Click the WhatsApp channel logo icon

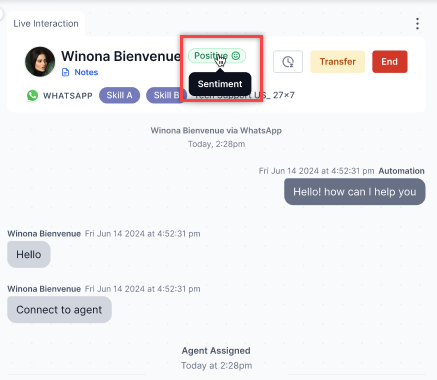coord(32,96)
